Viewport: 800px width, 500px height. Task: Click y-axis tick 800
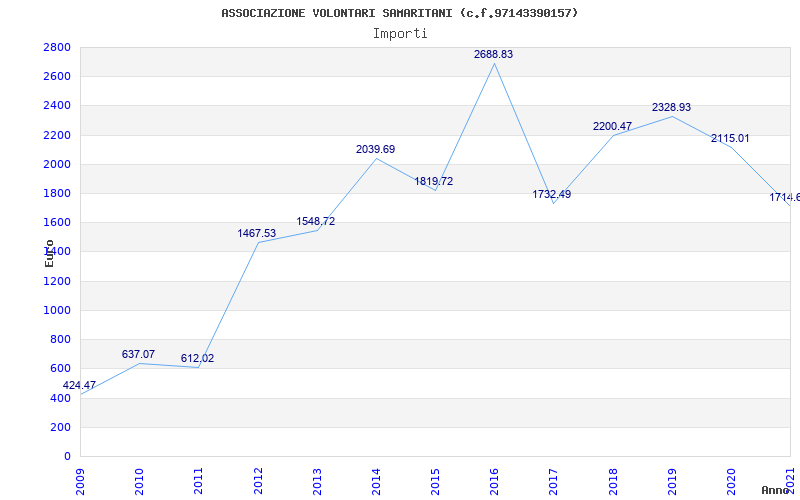[x=60, y=339]
